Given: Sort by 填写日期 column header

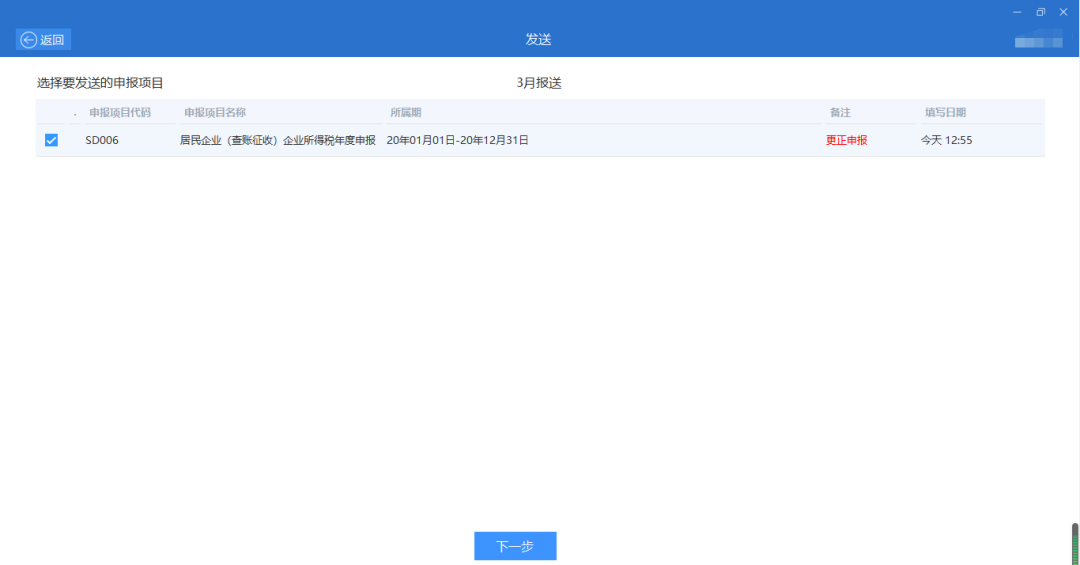Looking at the screenshot, I should tap(945, 112).
